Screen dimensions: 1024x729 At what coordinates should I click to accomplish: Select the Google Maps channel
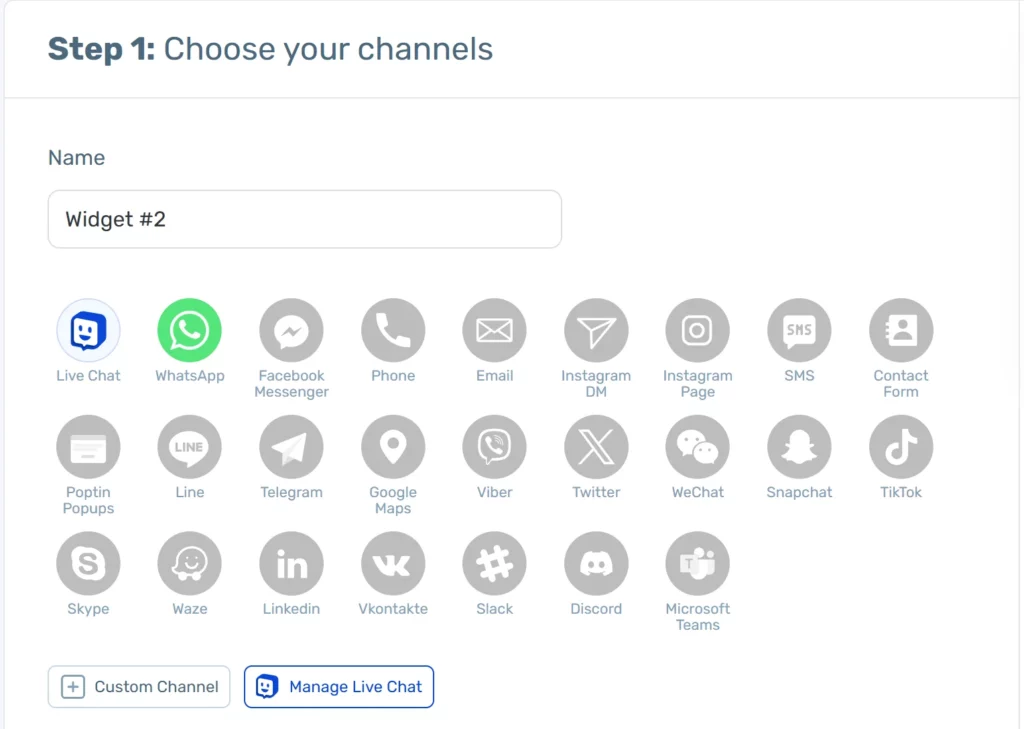393,446
